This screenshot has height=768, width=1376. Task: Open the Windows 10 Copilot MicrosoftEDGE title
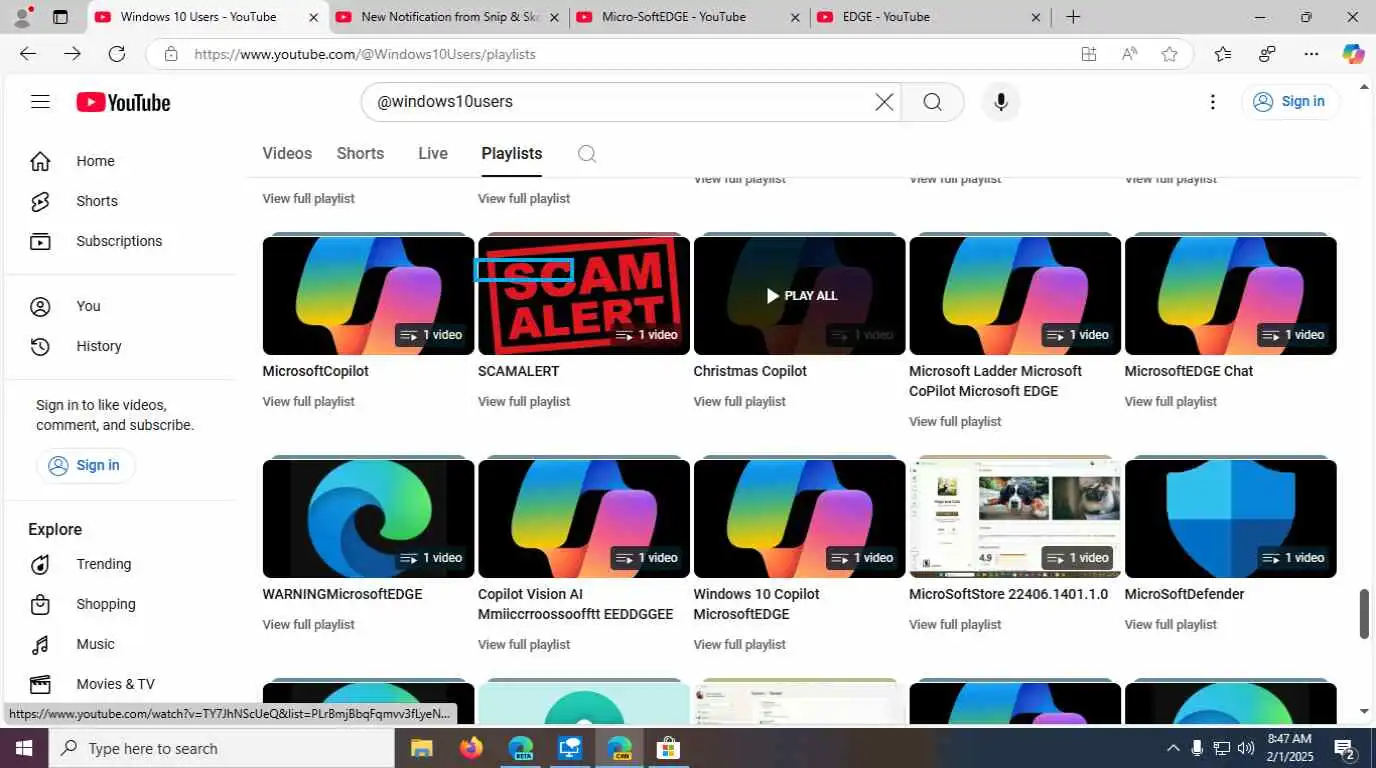[x=756, y=604]
